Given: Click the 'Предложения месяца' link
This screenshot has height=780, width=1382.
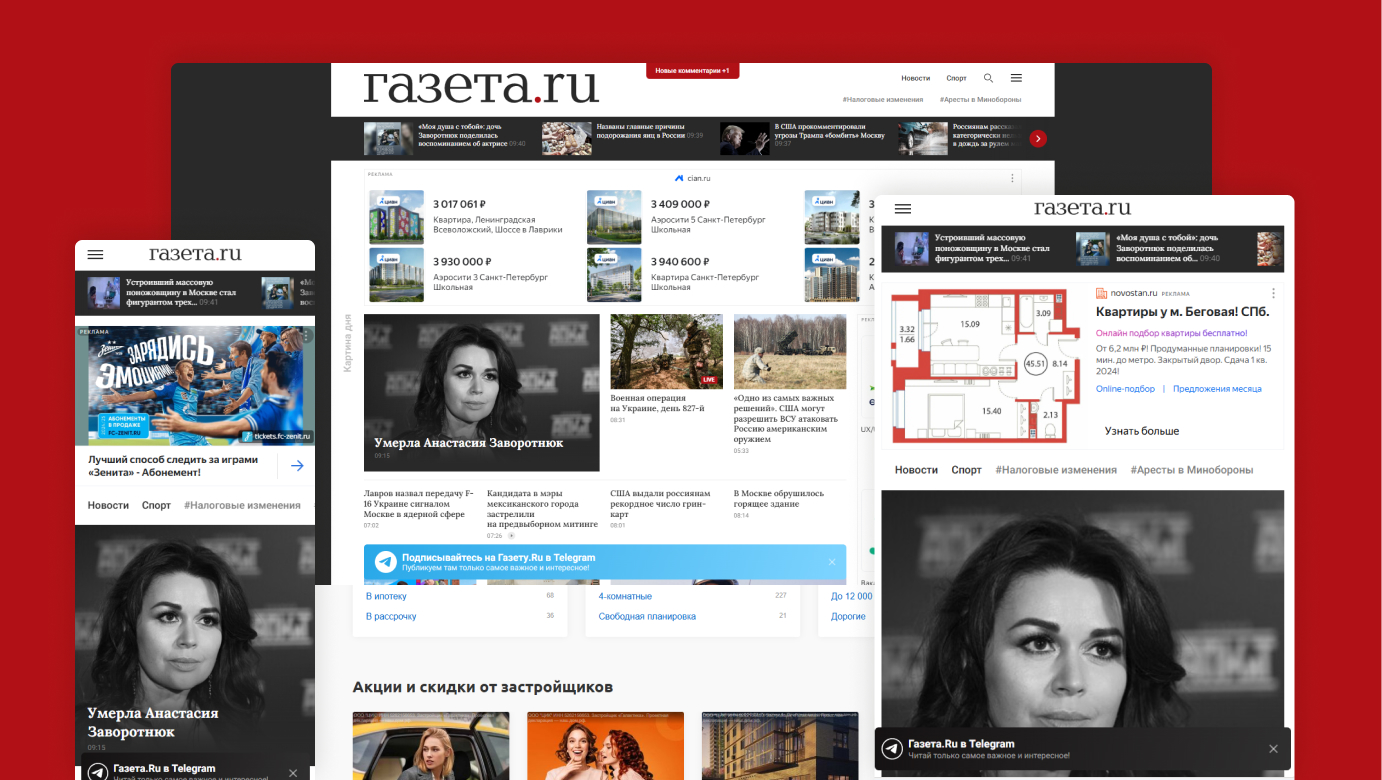Looking at the screenshot, I should click(x=1217, y=389).
